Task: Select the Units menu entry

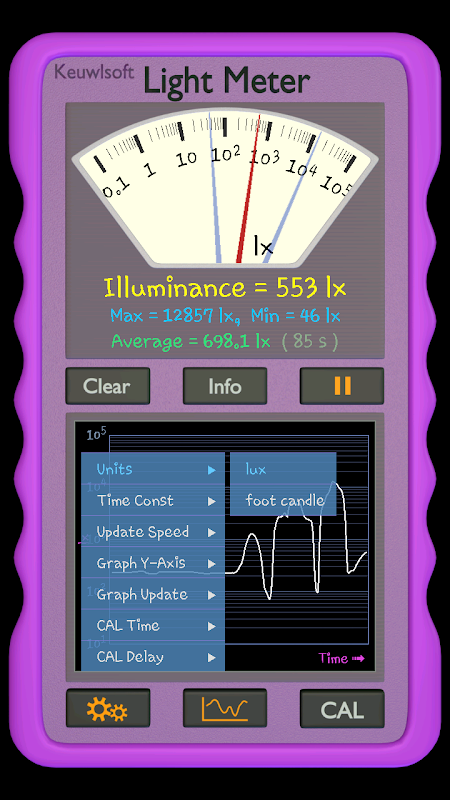Action: (x=153, y=469)
